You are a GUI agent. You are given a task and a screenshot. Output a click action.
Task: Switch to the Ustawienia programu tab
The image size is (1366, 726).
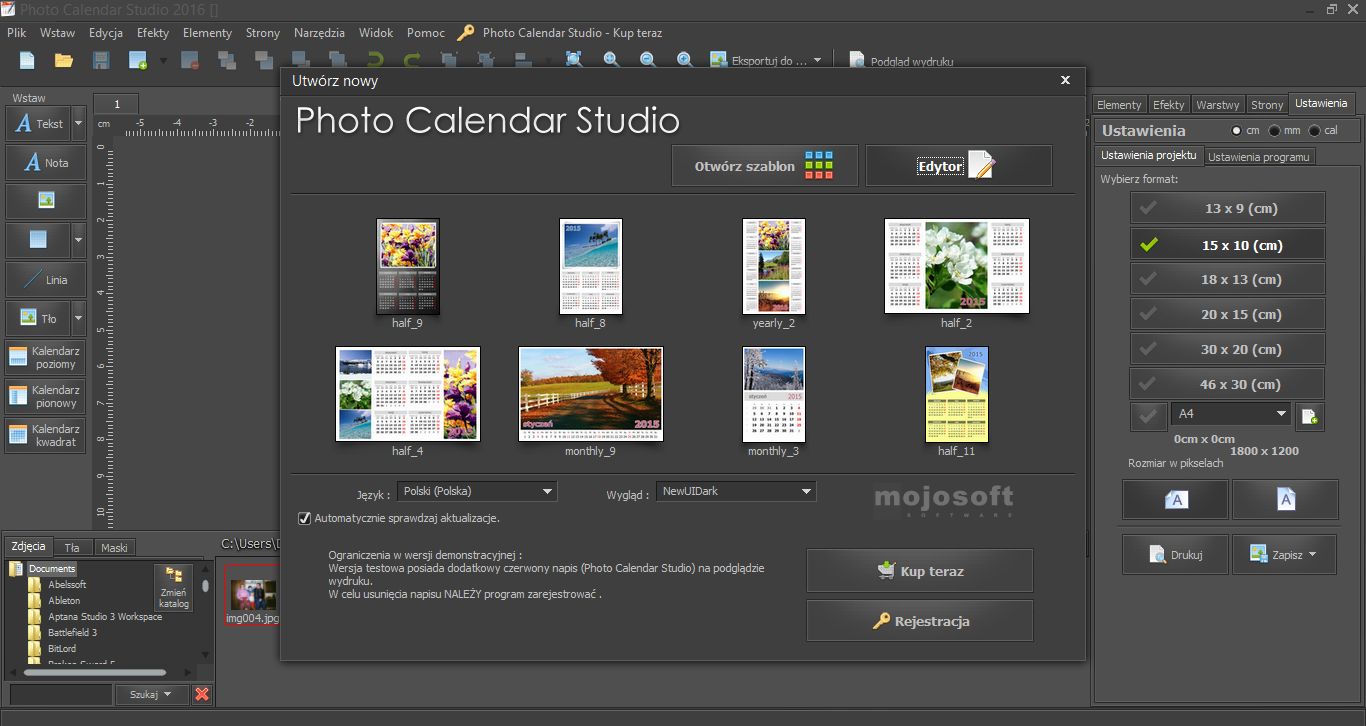pyautogui.click(x=1258, y=157)
